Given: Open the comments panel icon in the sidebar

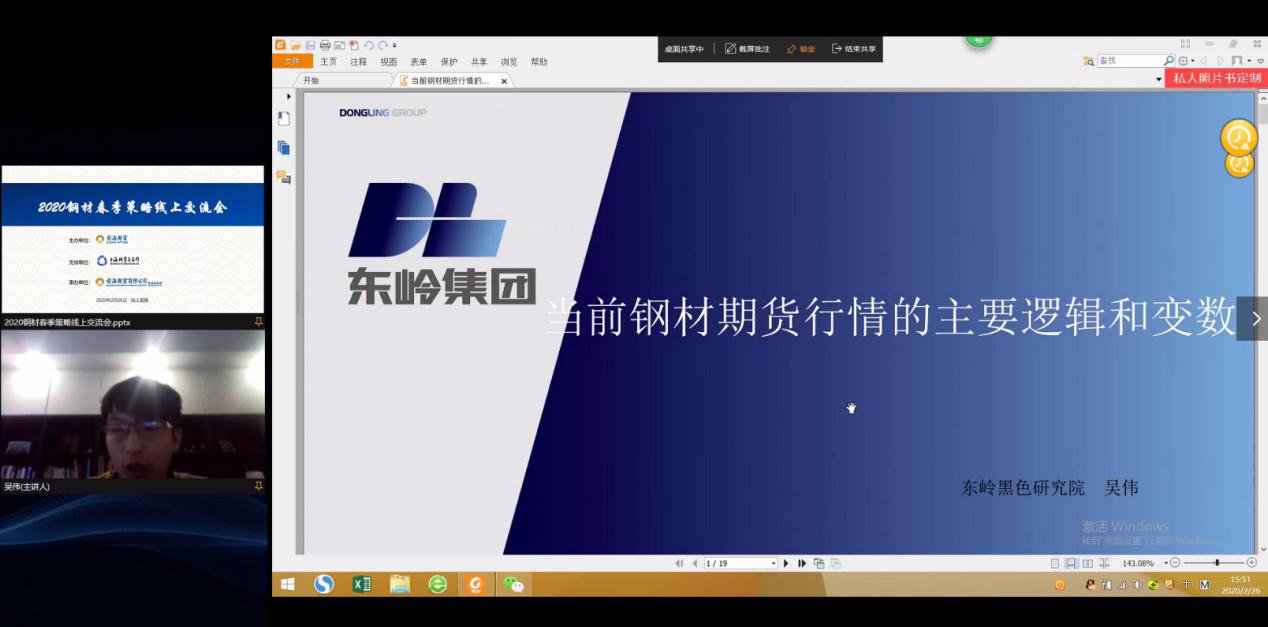Looking at the screenshot, I should pos(284,177).
